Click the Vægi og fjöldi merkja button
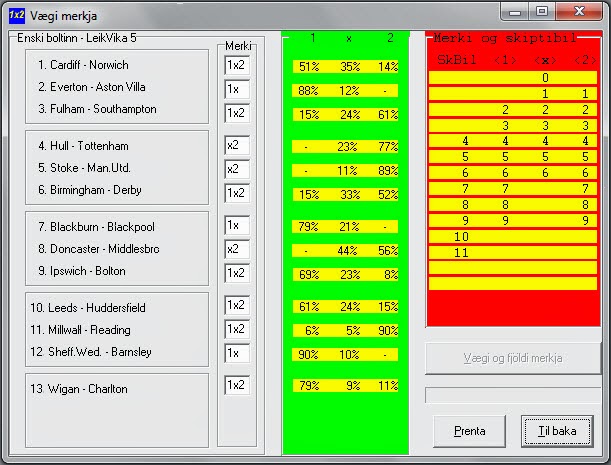611x465 pixels. [513, 358]
